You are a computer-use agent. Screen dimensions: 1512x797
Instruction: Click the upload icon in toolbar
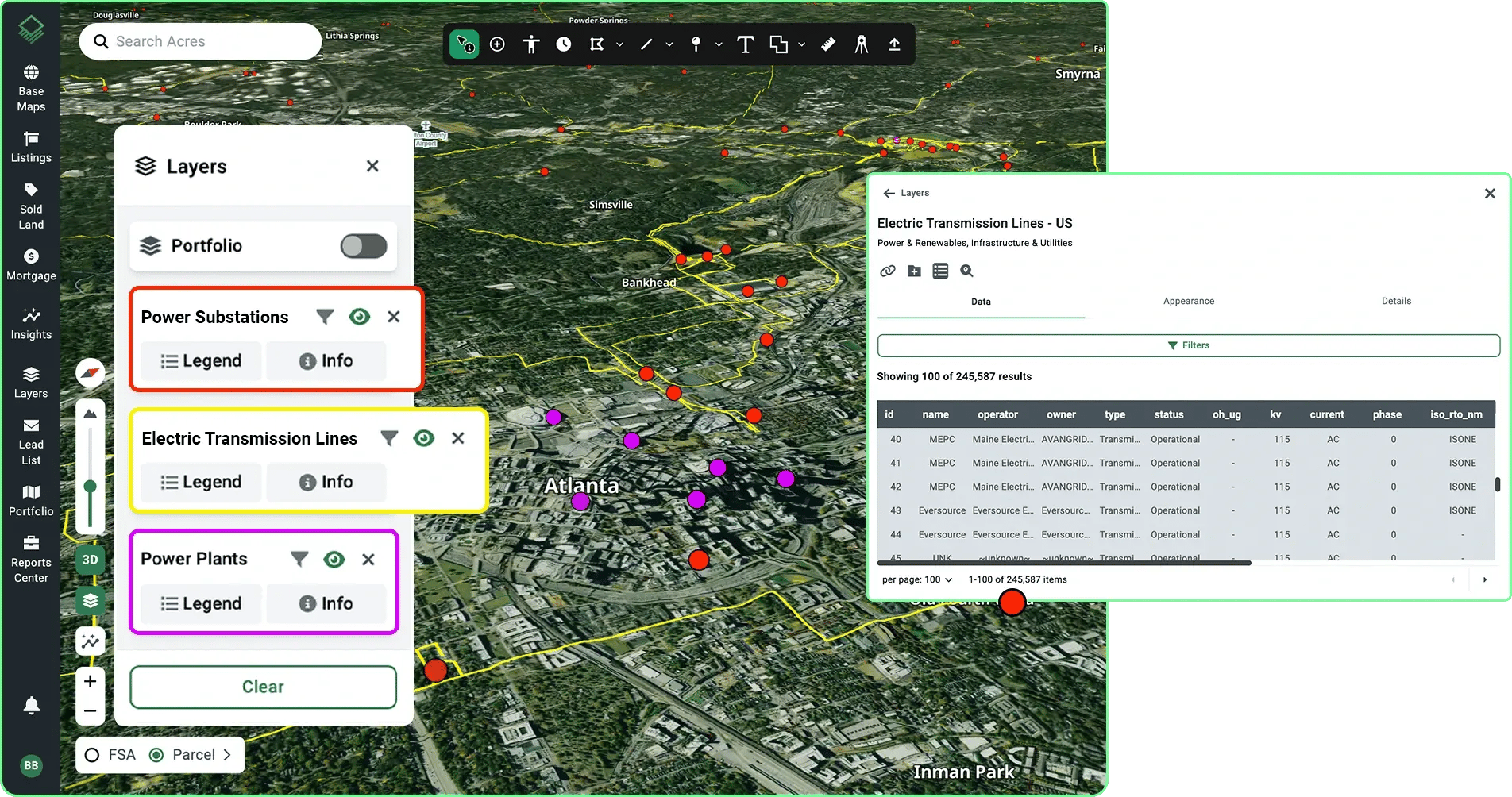pos(894,44)
